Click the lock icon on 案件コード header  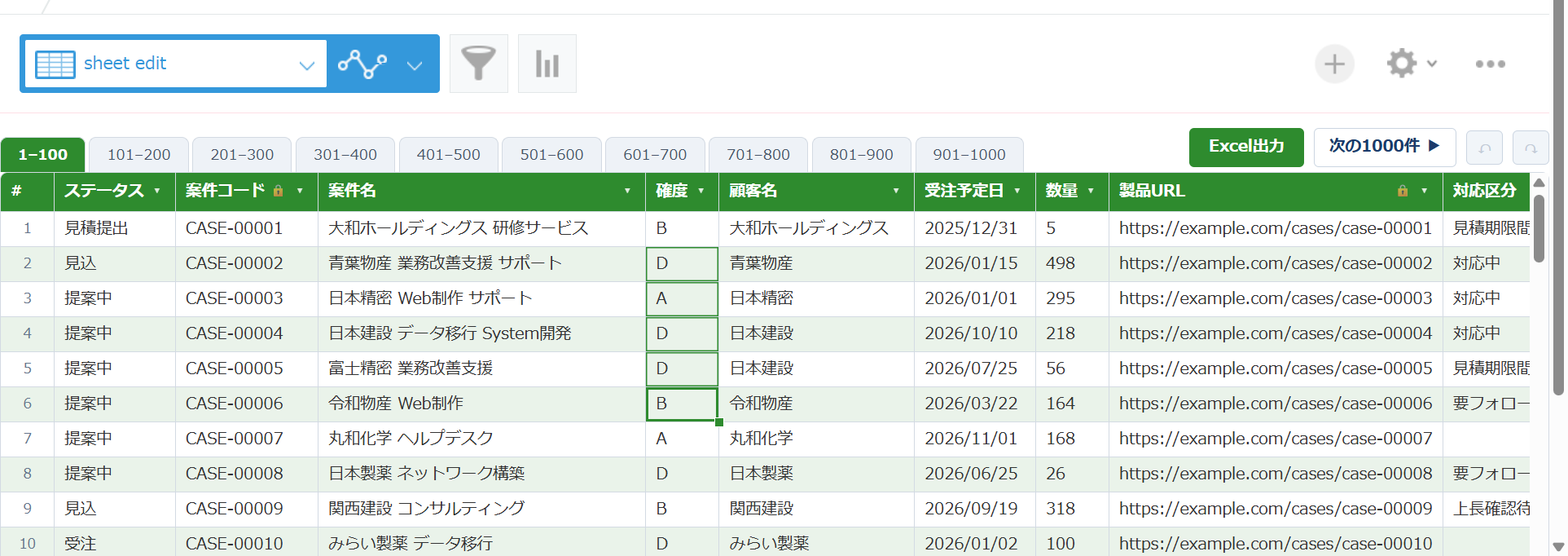[x=278, y=191]
